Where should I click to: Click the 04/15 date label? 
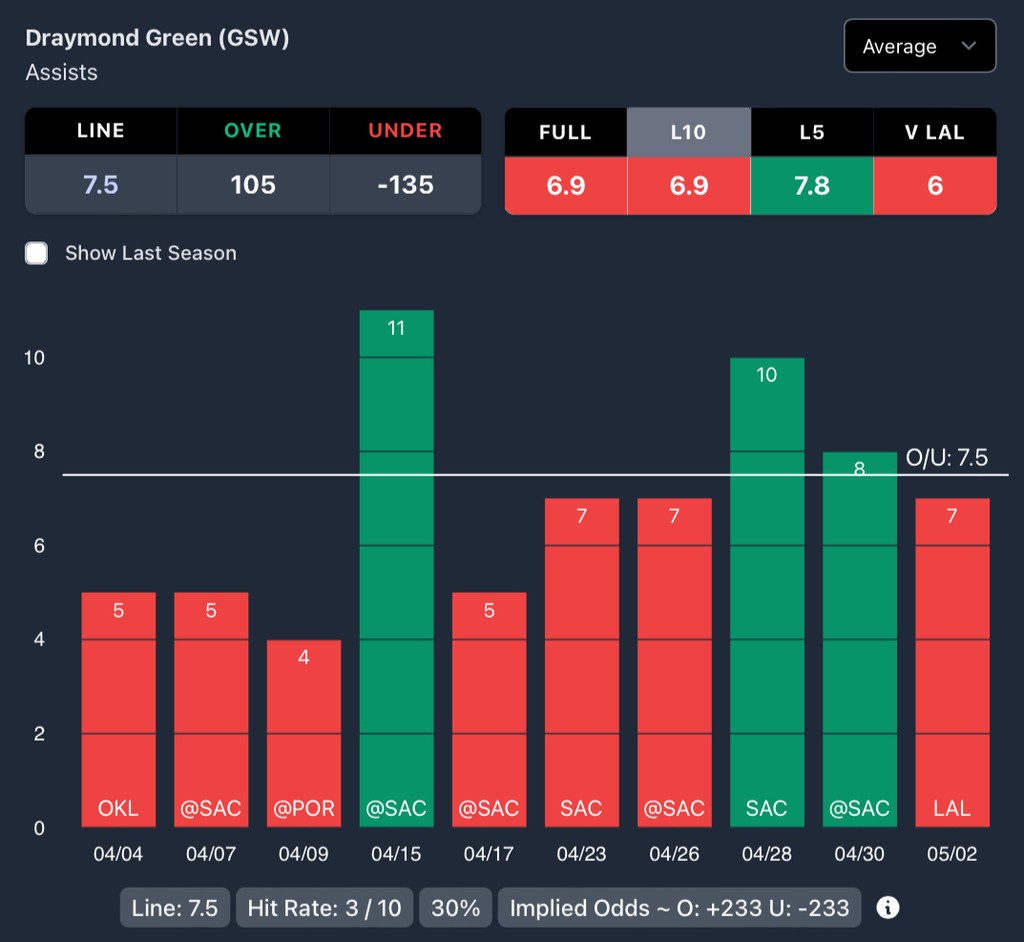pyautogui.click(x=396, y=854)
